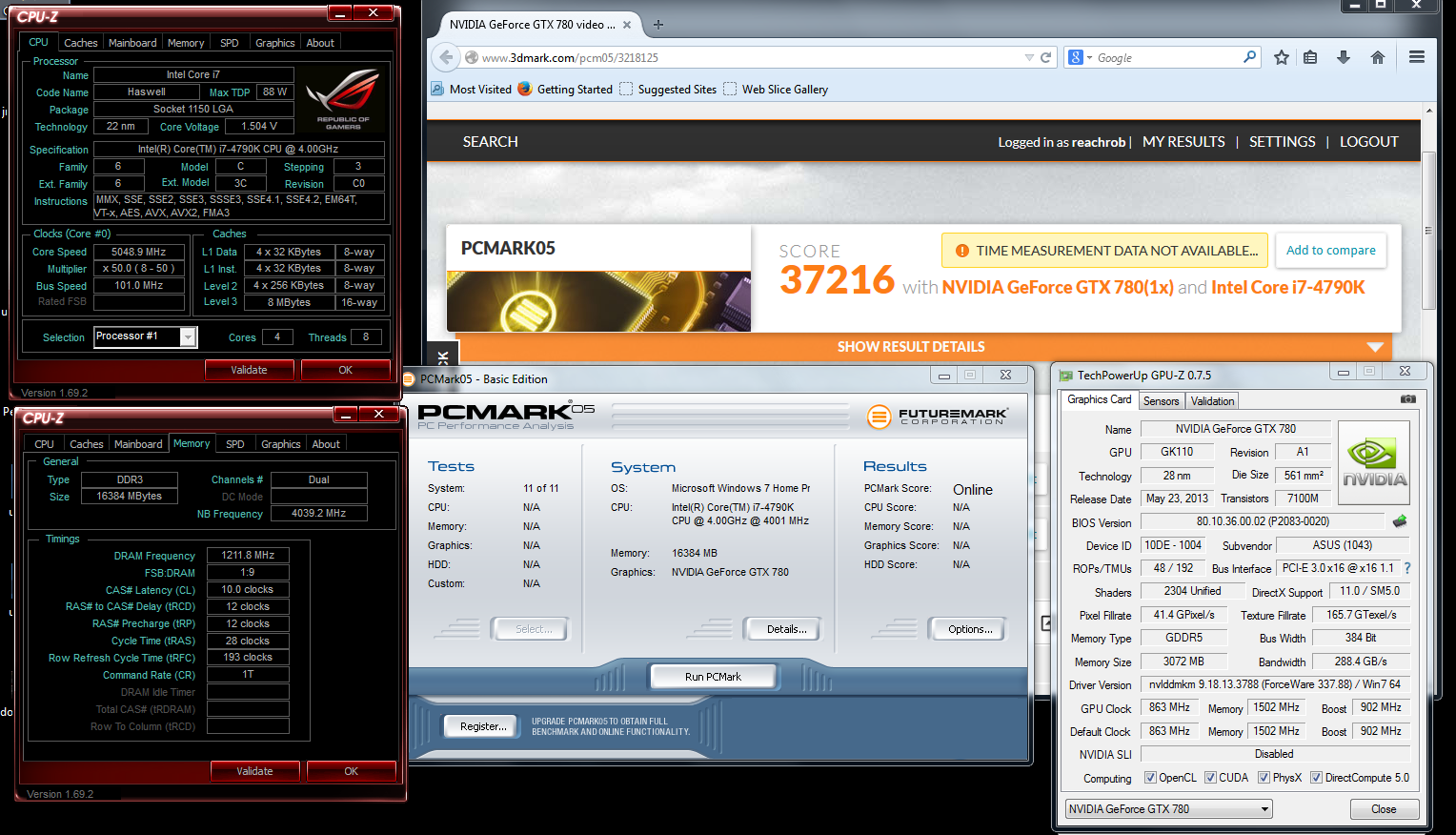Switch to the Validation tab in GPU-Z
1456x835 pixels.
click(x=1212, y=401)
